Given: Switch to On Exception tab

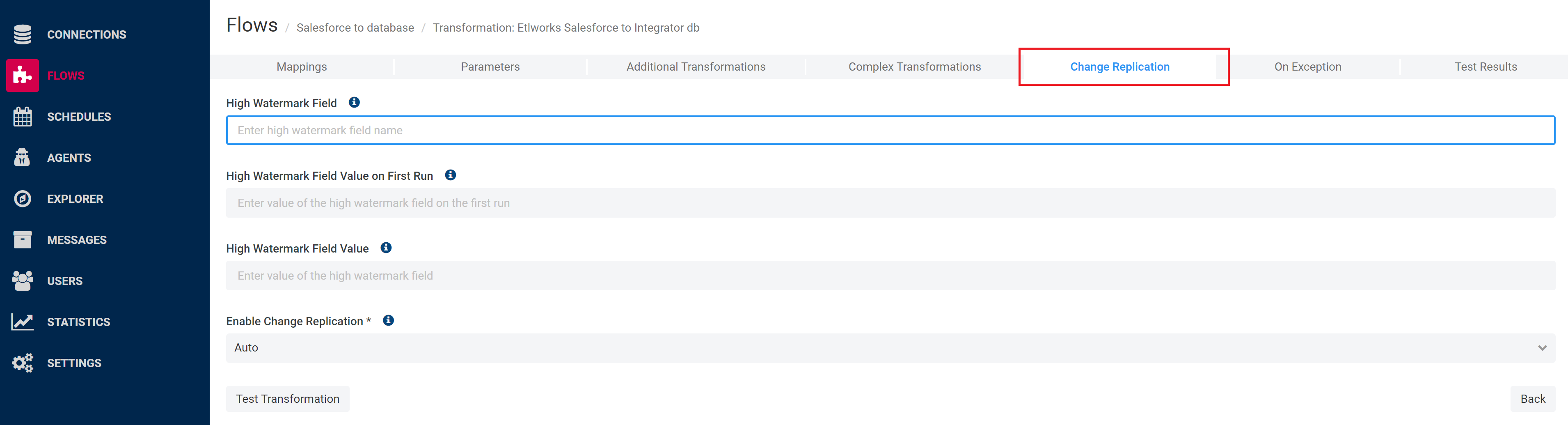Looking at the screenshot, I should [x=1307, y=67].
